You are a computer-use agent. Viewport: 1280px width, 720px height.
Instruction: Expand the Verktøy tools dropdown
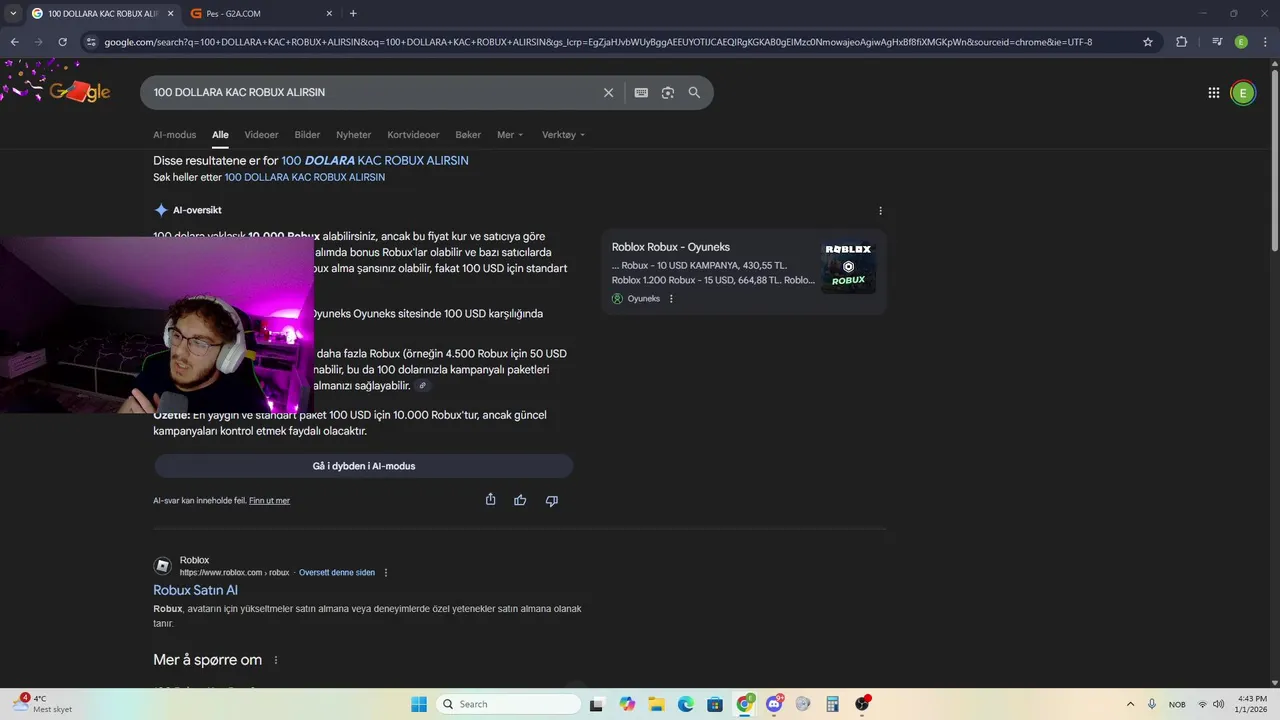tap(563, 135)
